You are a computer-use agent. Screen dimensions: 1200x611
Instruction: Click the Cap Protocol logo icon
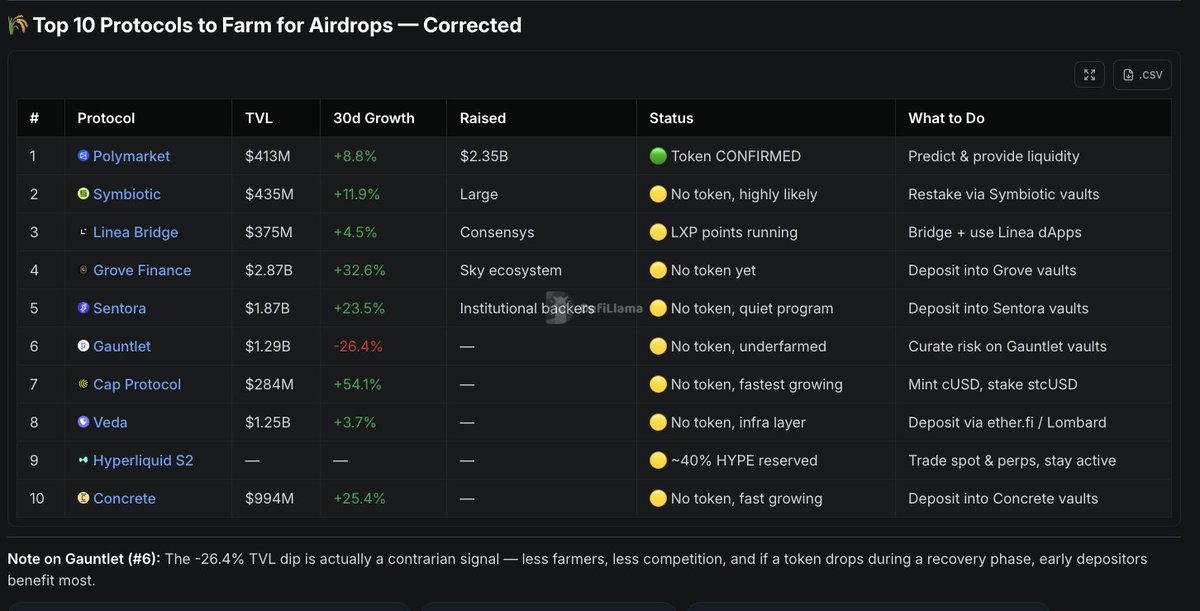84,384
